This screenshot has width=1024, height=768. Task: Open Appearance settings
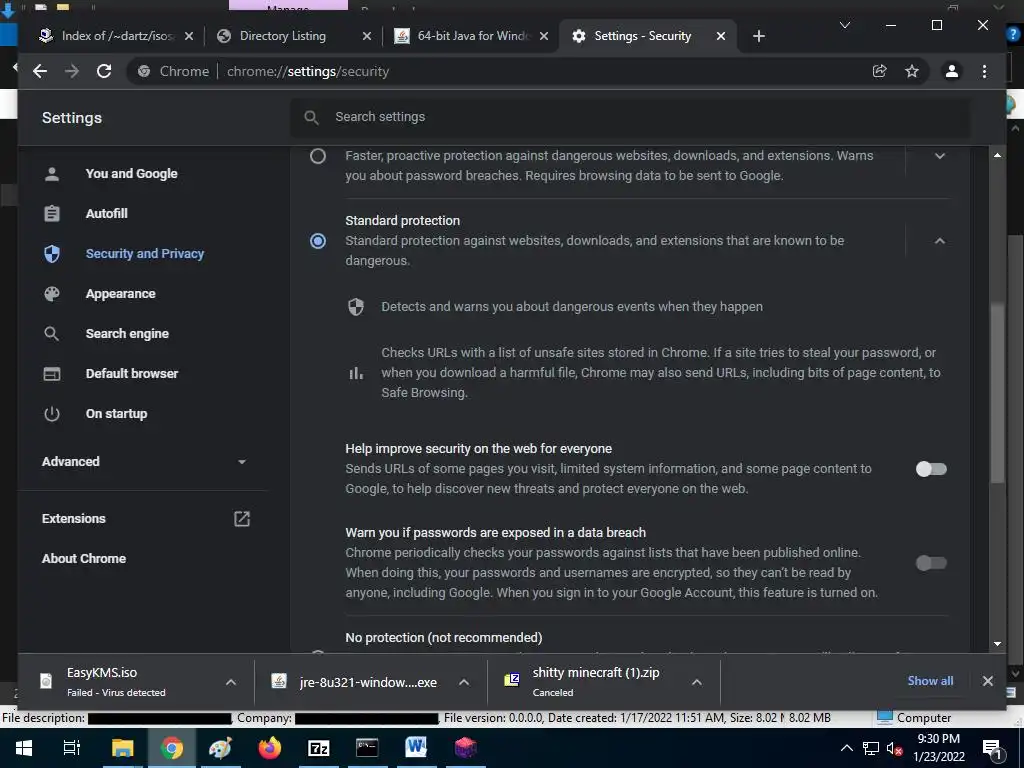pyautogui.click(x=120, y=294)
